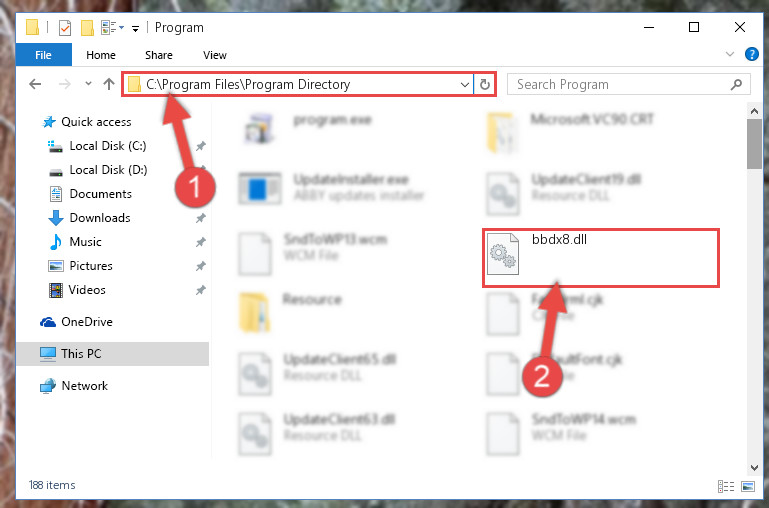Click the vertical scrollbar down arrow
The image size is (769, 508).
pos(754,467)
